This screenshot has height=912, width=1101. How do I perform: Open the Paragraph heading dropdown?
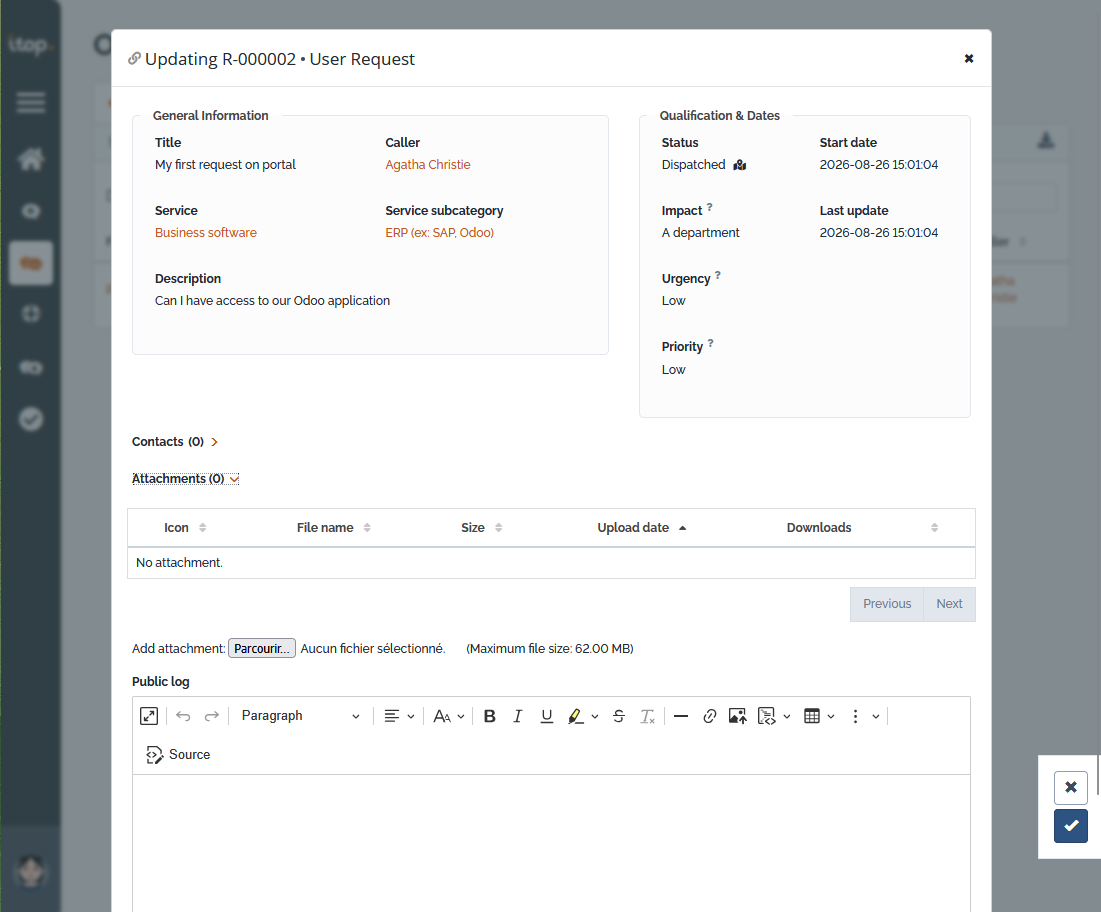(x=301, y=716)
